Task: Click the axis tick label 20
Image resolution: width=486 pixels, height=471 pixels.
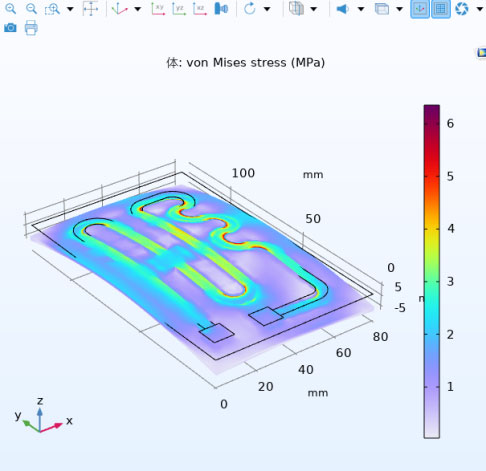Action: coord(266,387)
